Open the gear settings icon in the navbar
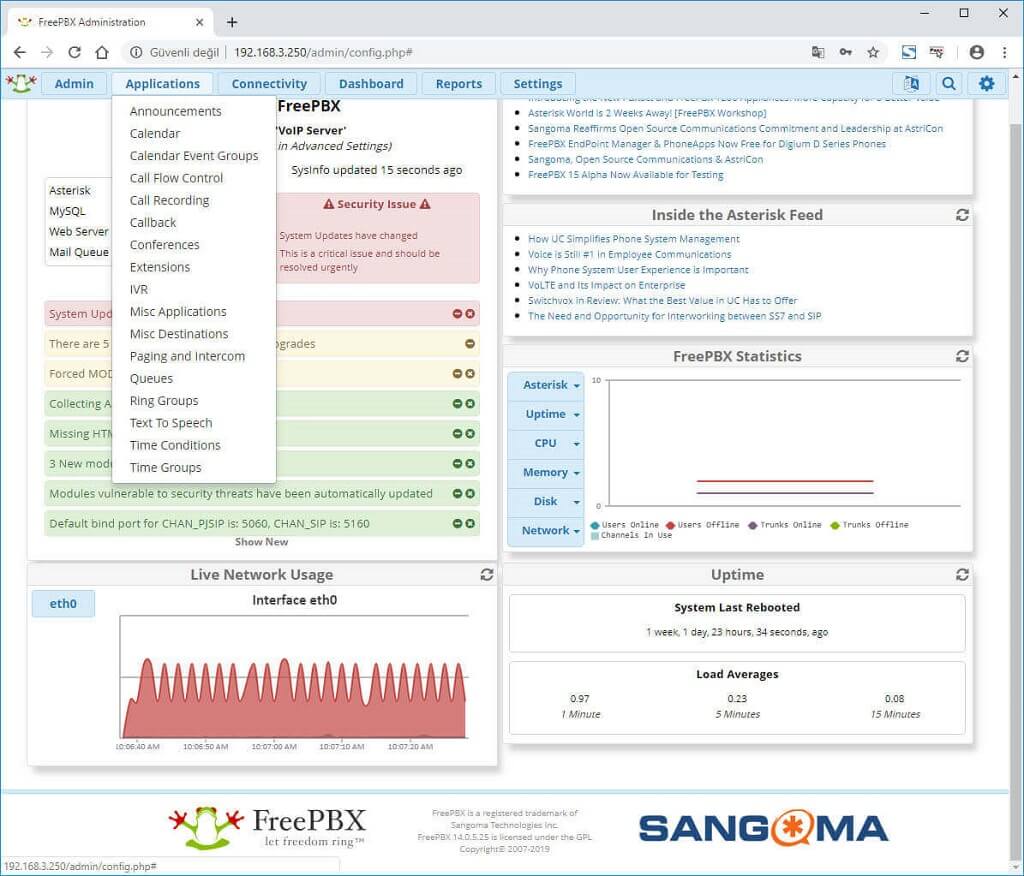Screen dimensions: 1024x876 987,83
